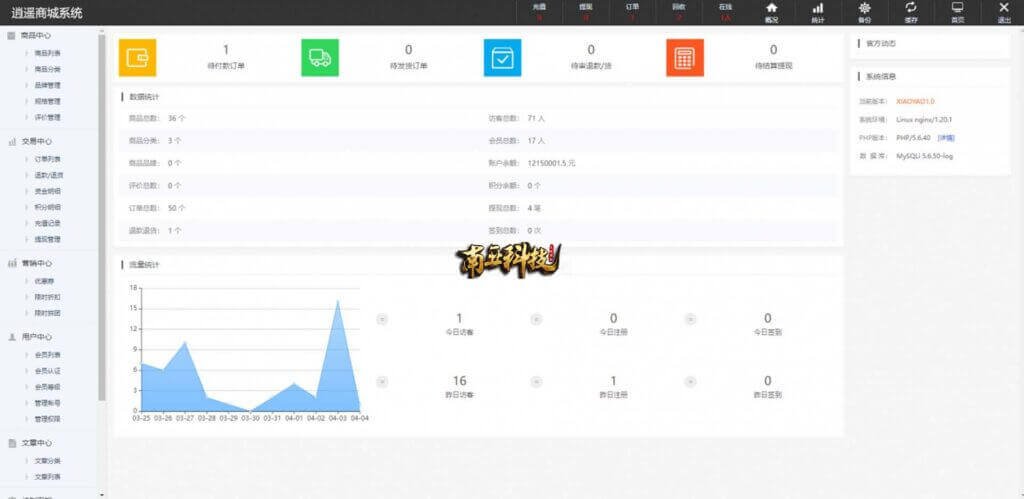This screenshot has width=1024, height=499.
Task: Collapse the 交易中心 sidebar section
Action: 36,142
